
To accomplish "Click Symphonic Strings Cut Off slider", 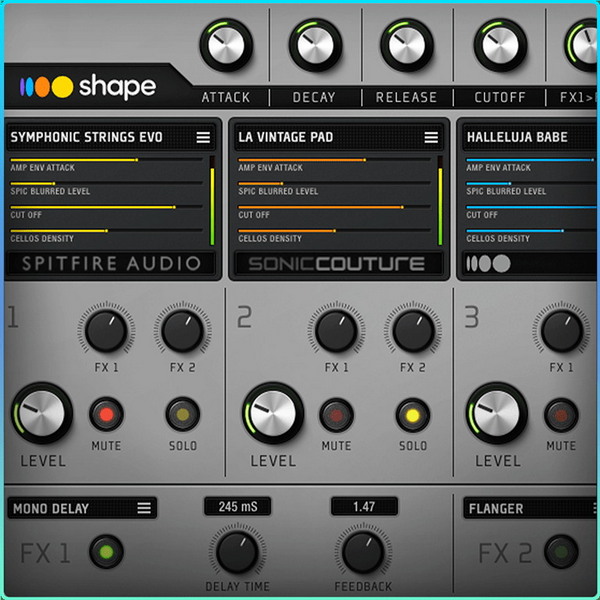I will [106, 207].
